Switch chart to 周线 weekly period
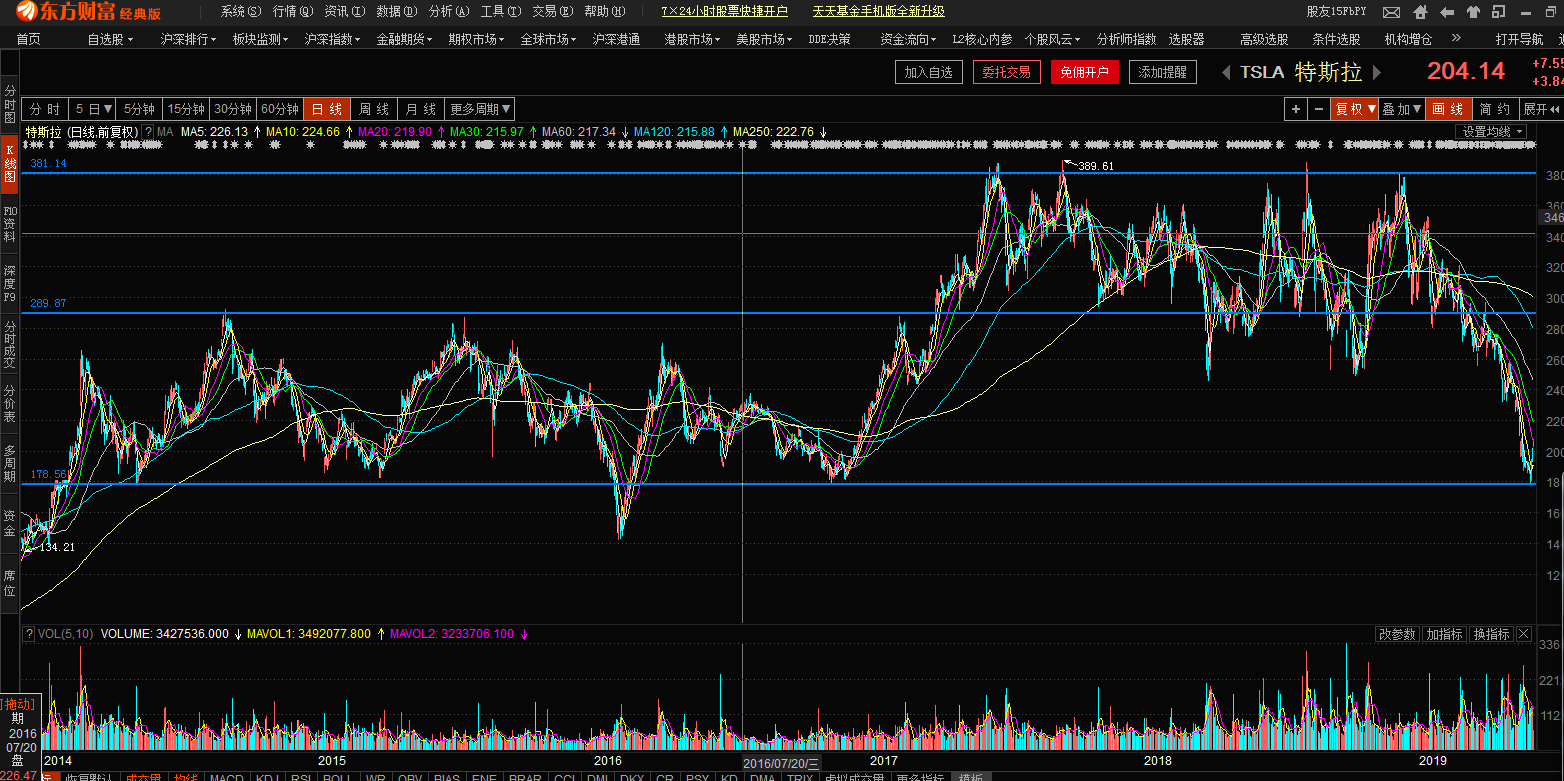This screenshot has height=781, width=1564. (374, 109)
